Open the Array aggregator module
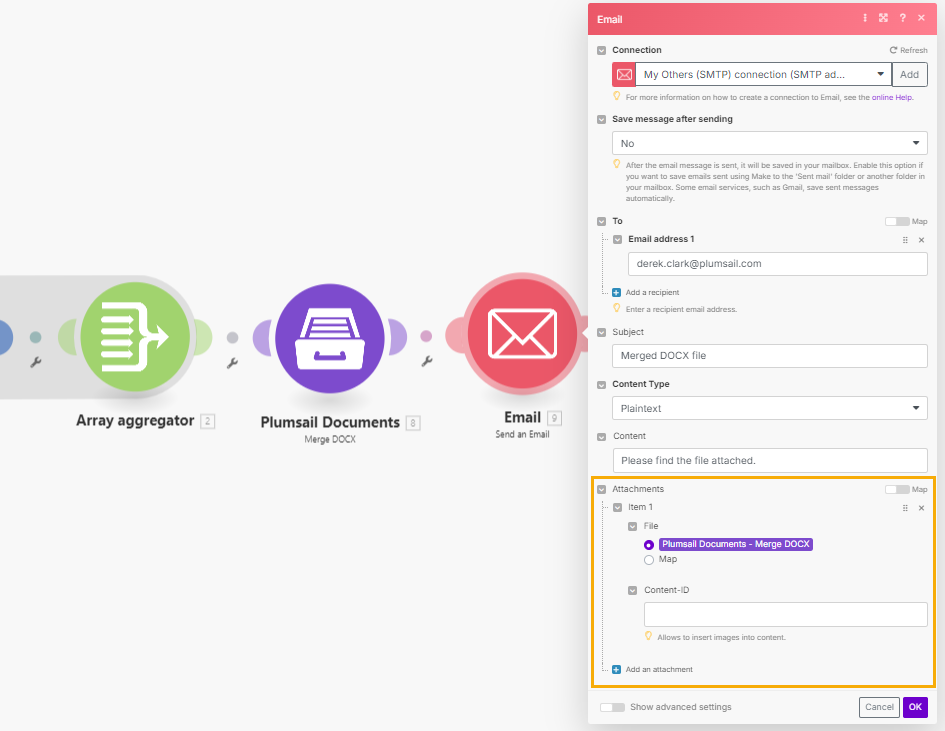Image resolution: width=945 pixels, height=731 pixels. click(135, 337)
